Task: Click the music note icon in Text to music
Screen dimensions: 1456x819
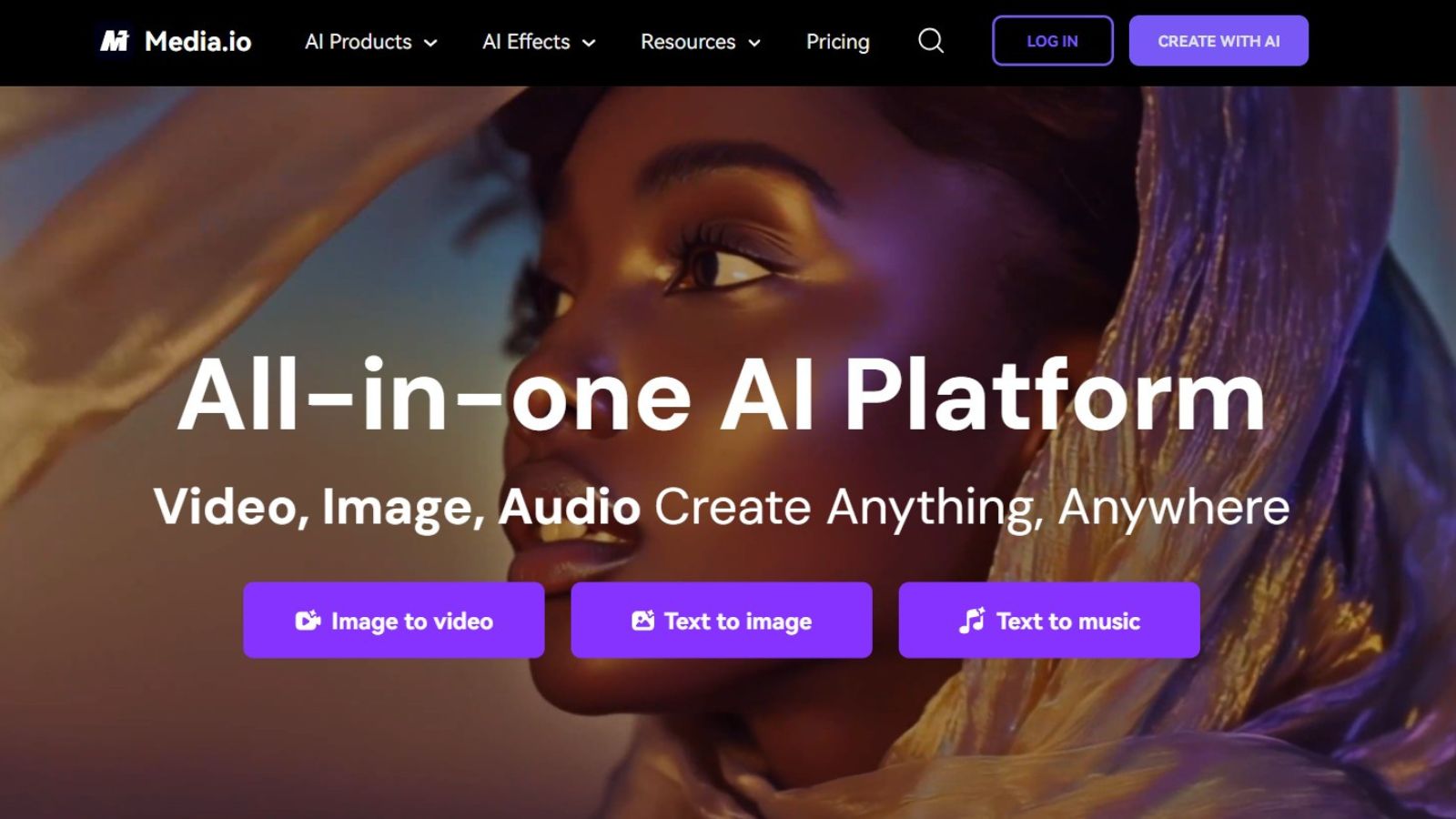Action: tap(972, 621)
